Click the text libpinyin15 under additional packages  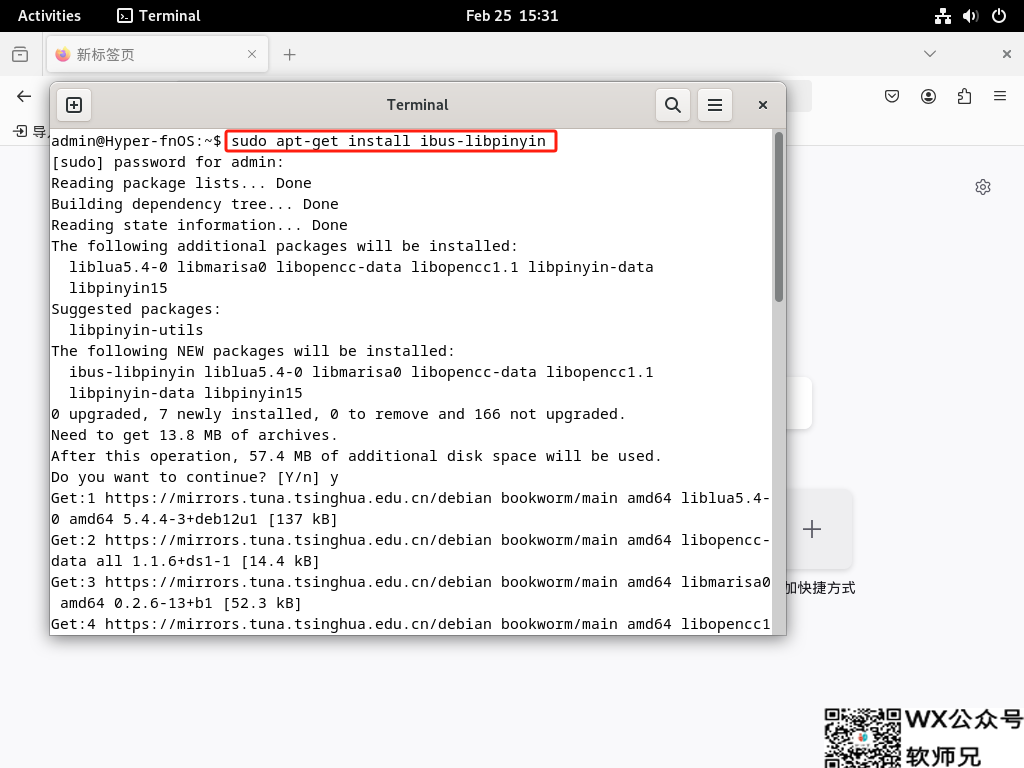coord(118,288)
